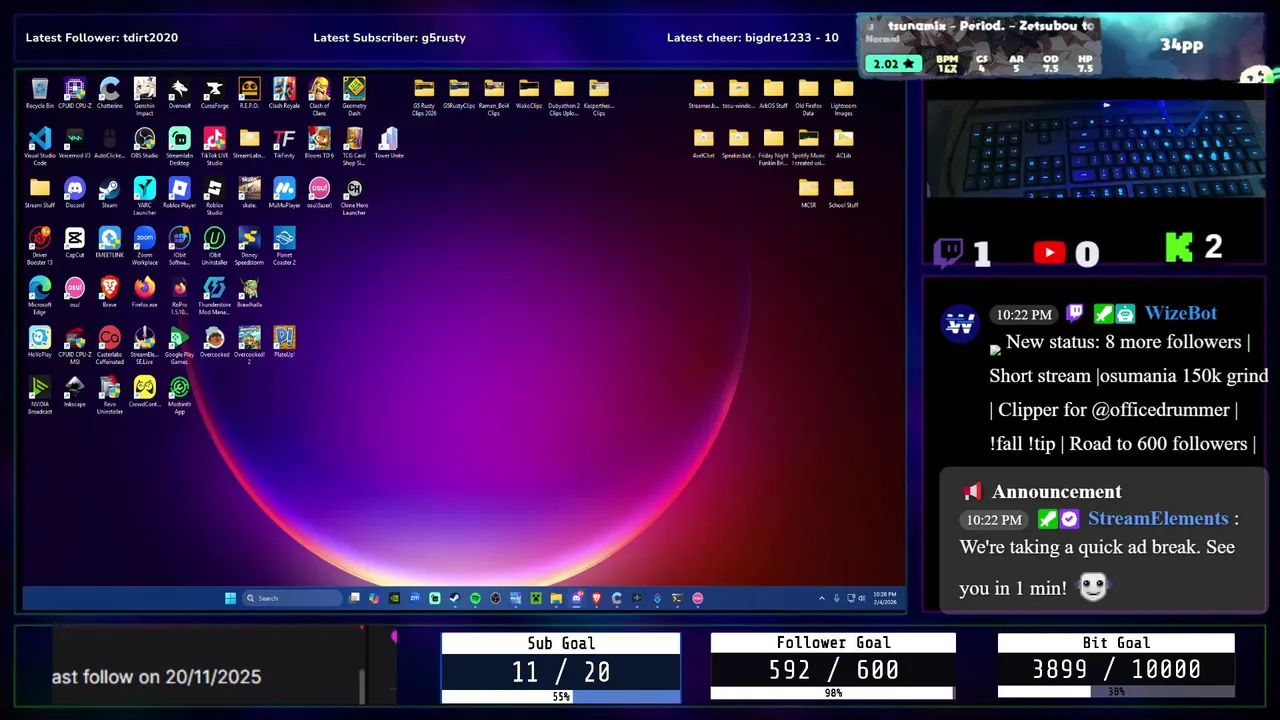The width and height of the screenshot is (1280, 720).
Task: Open Zoom Workplace desktop shortcut
Action: (145, 245)
